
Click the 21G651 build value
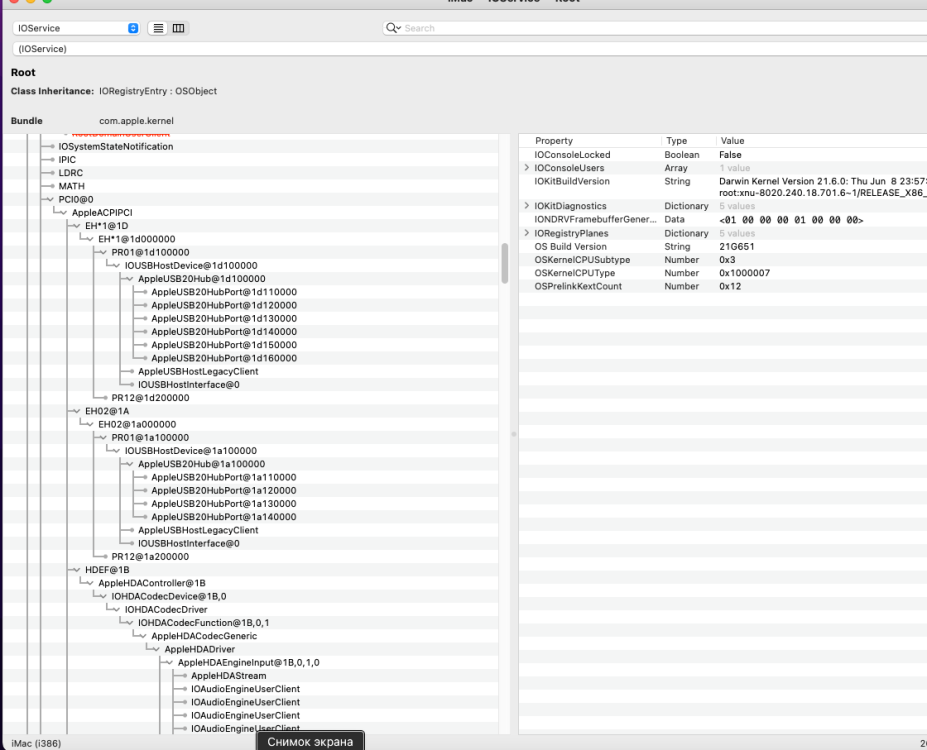click(737, 246)
